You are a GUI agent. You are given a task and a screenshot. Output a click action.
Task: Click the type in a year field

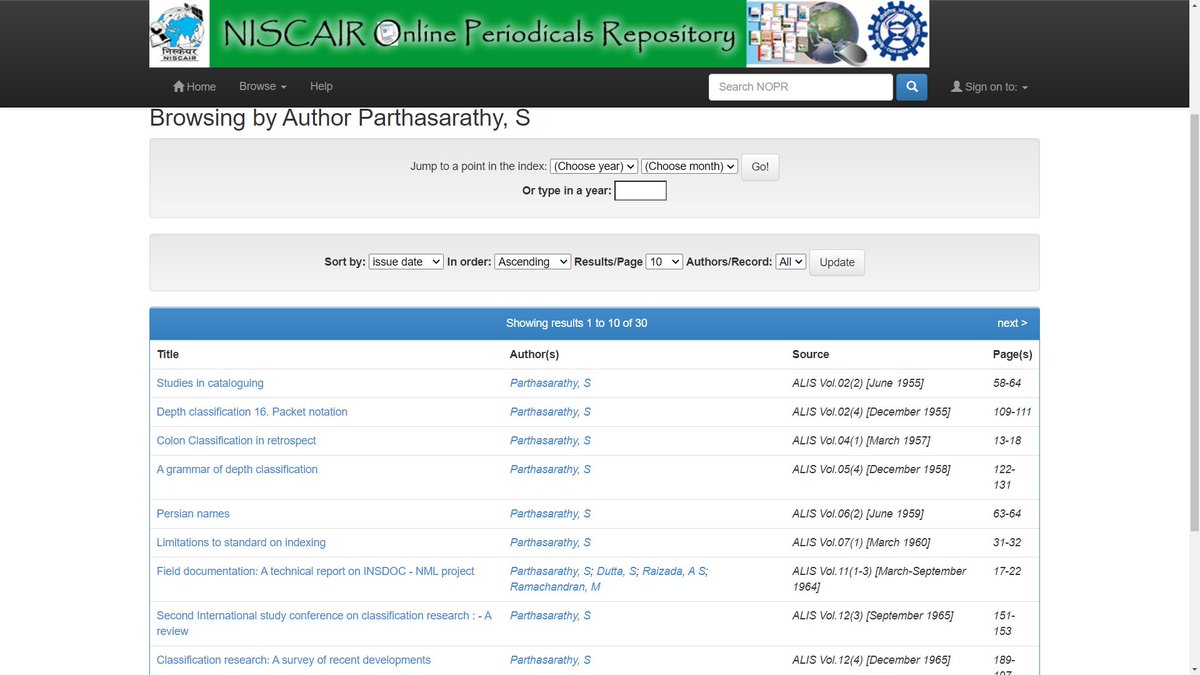point(640,191)
